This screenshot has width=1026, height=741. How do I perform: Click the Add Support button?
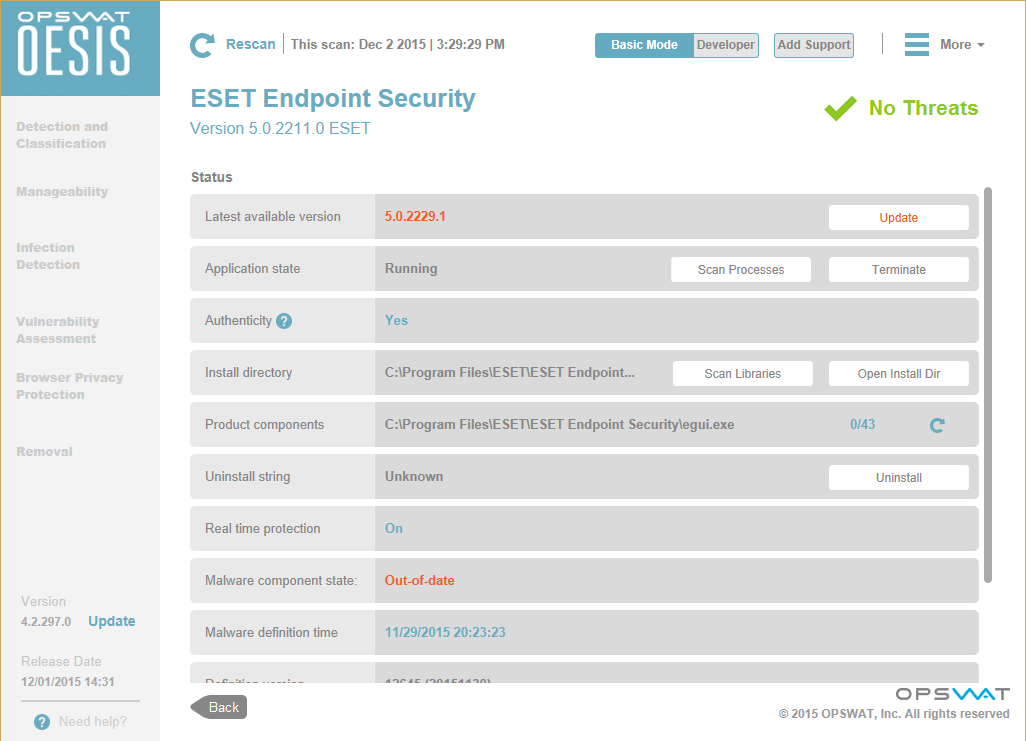pos(814,45)
